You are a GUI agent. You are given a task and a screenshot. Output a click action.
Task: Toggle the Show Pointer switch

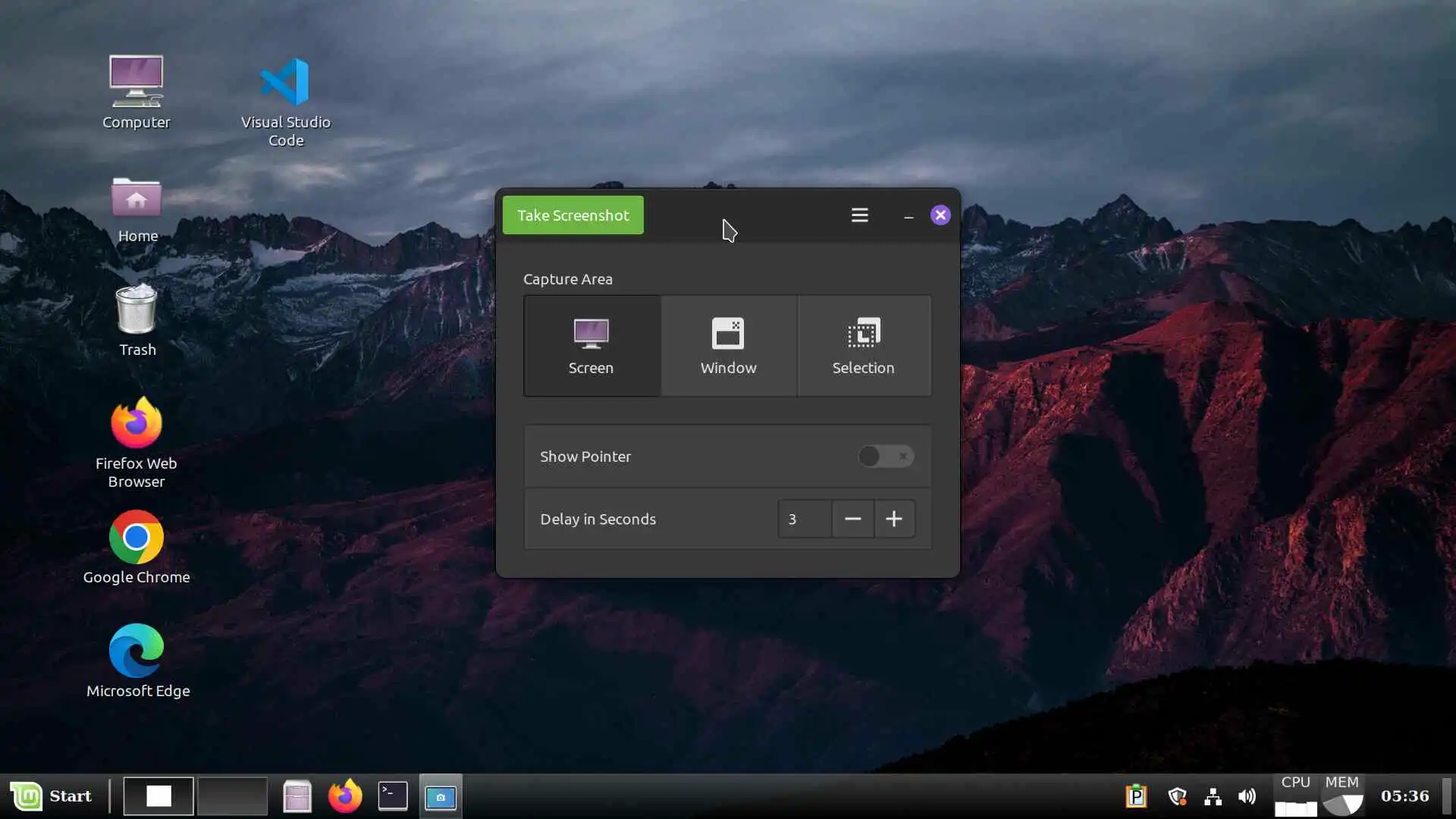point(885,457)
